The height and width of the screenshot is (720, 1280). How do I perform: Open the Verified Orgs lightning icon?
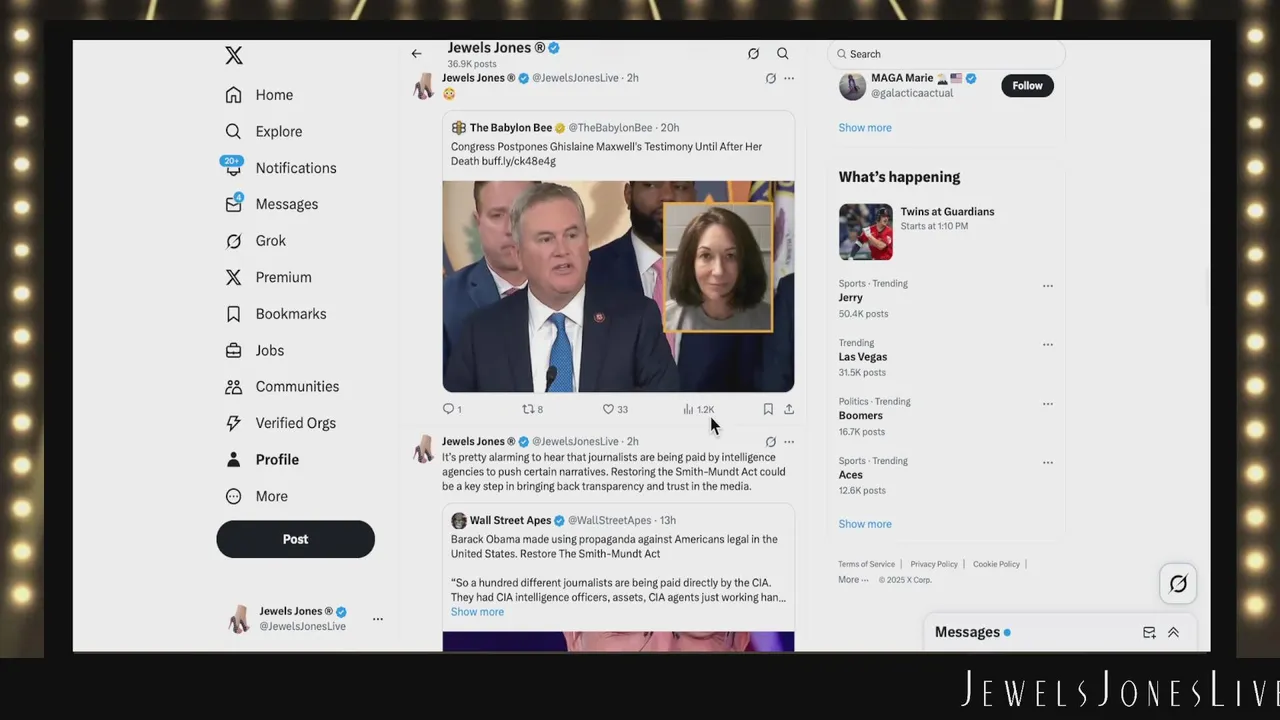tap(233, 423)
